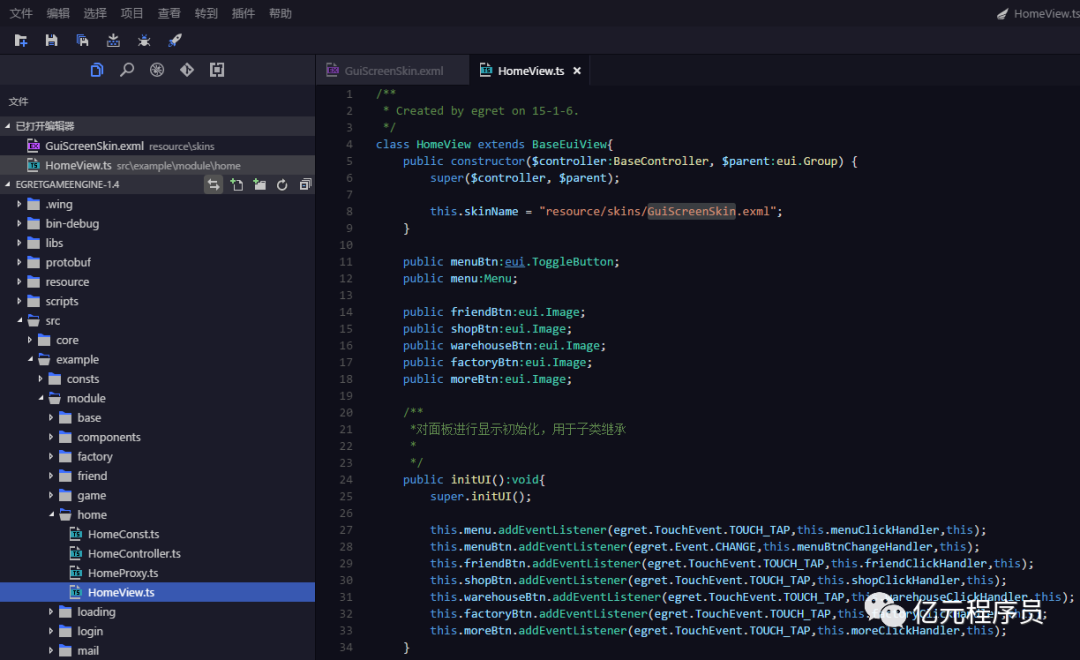Click highlighted GuiScreenSkin text in code

point(691,212)
